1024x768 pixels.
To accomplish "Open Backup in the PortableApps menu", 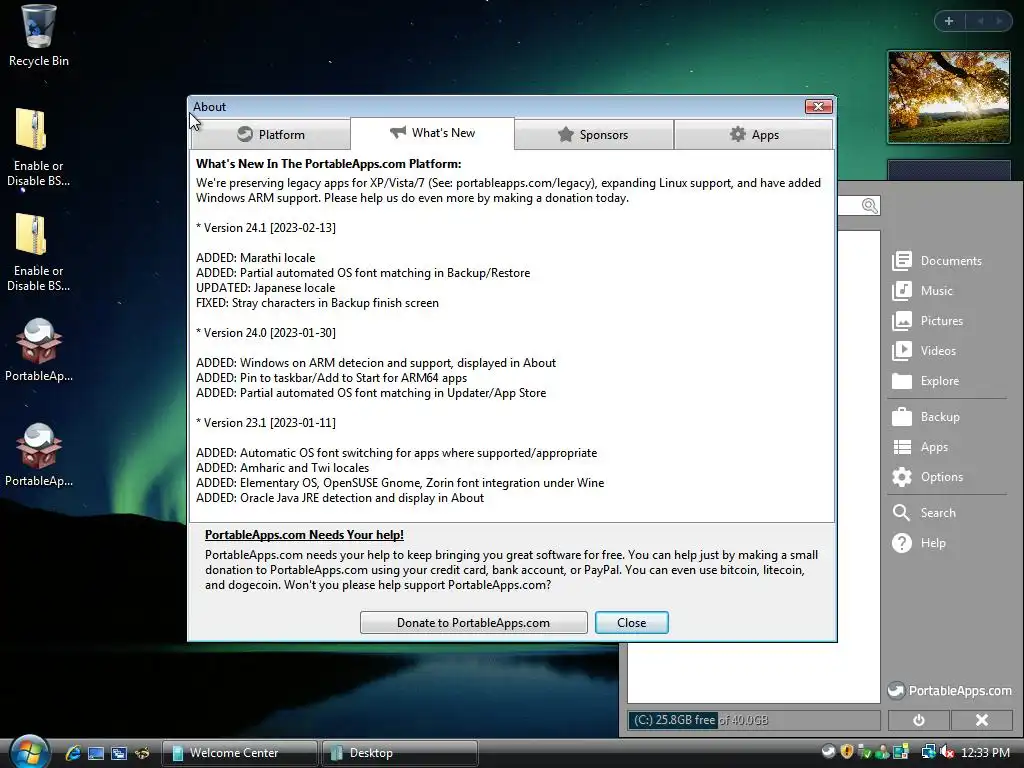I will coord(926,417).
